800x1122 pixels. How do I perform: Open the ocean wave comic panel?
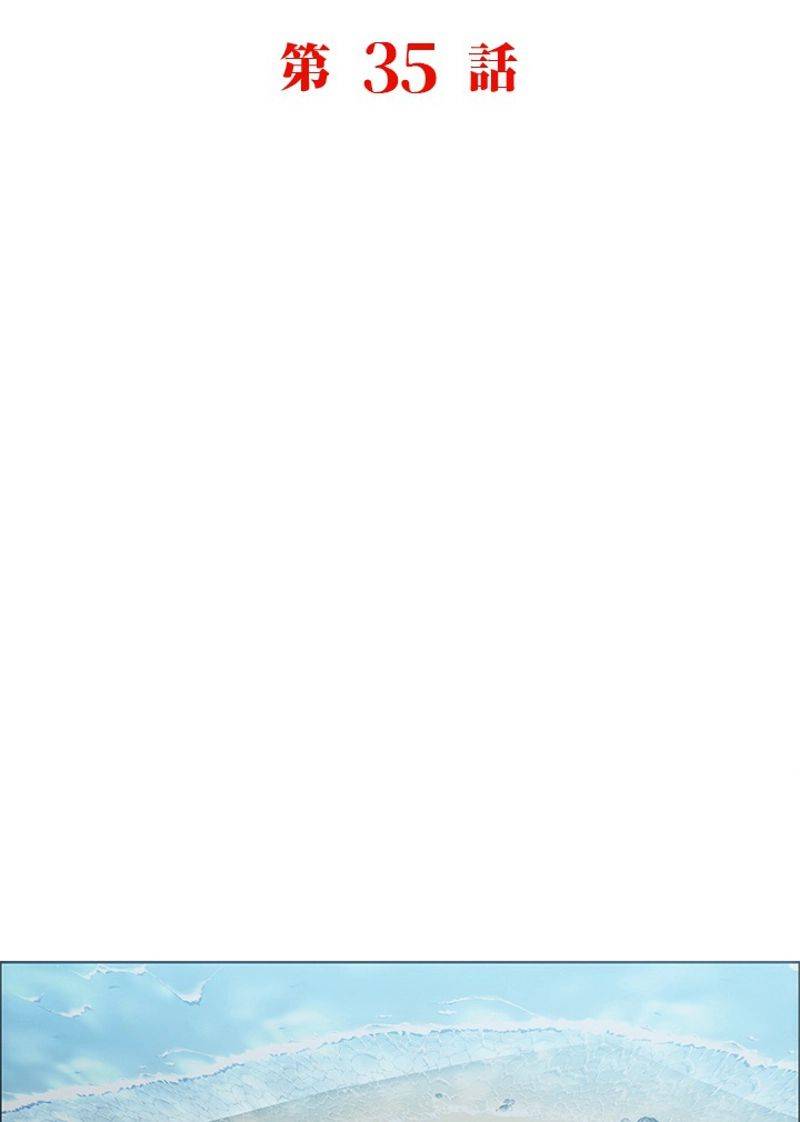coord(400,1042)
